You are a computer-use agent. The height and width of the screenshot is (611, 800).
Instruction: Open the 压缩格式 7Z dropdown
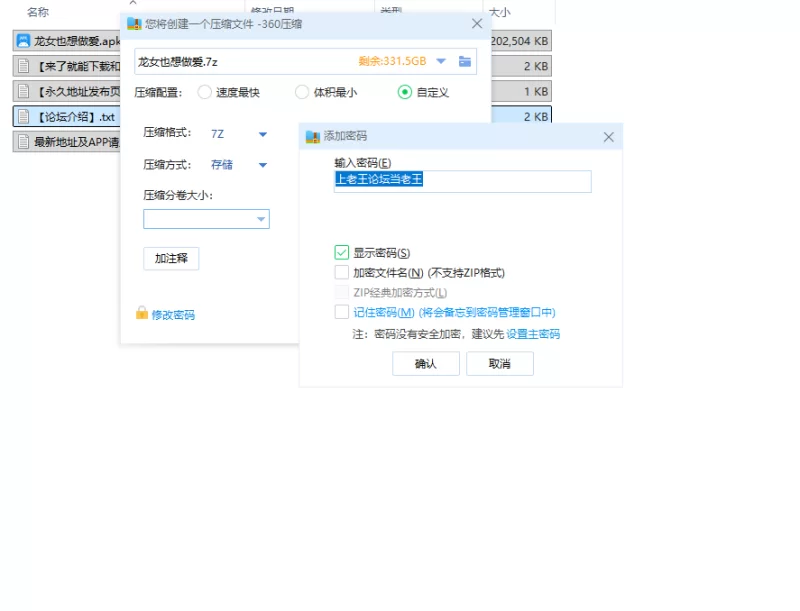pos(263,135)
